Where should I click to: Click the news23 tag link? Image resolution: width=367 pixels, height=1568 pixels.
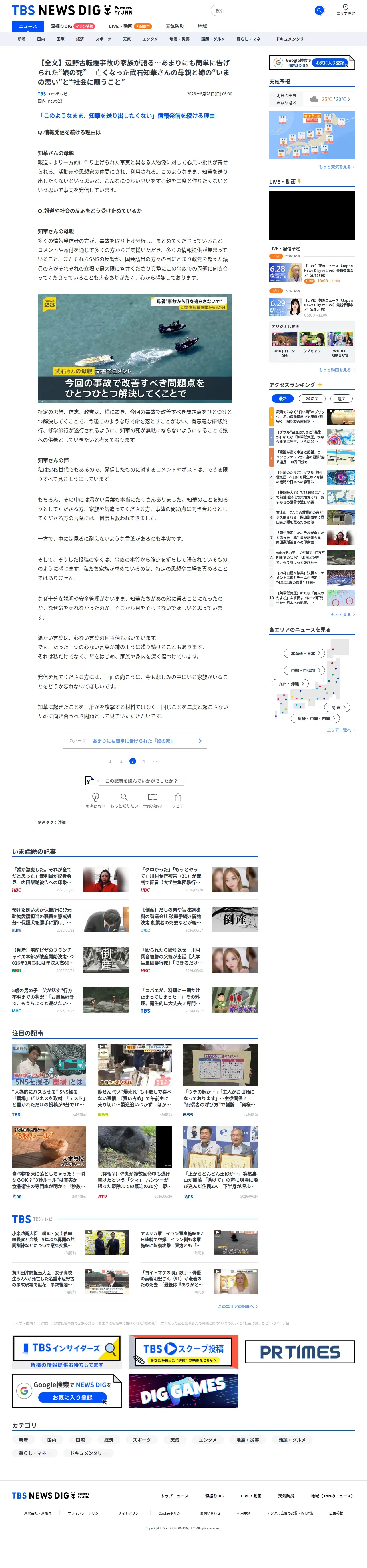click(55, 101)
